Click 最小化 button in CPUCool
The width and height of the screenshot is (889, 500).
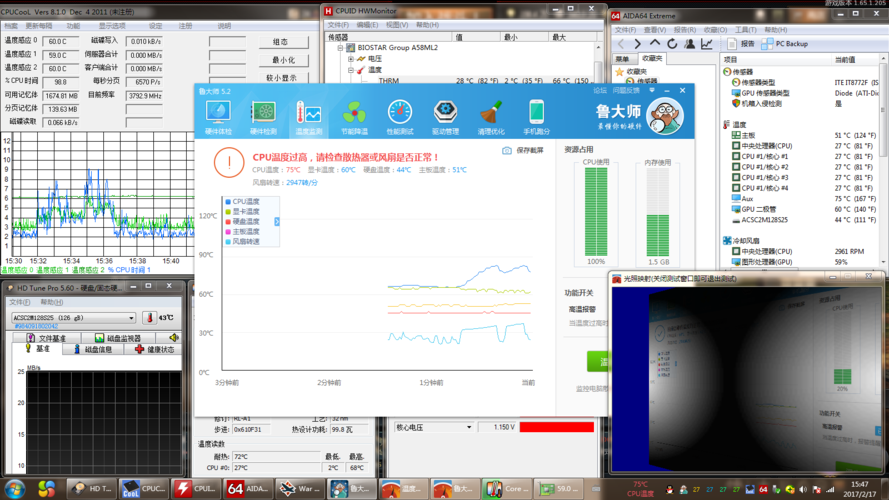[283, 60]
